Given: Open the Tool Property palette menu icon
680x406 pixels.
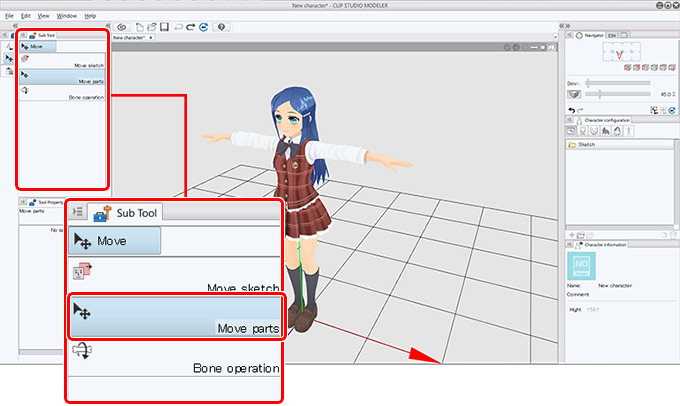Looking at the screenshot, I should (23, 202).
